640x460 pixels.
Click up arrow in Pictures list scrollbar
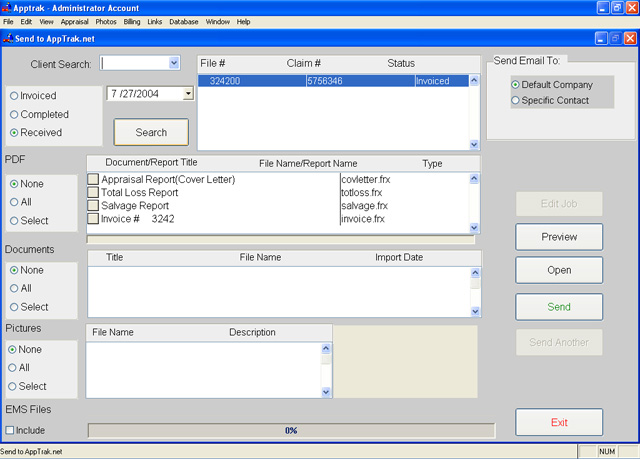[x=326, y=348]
